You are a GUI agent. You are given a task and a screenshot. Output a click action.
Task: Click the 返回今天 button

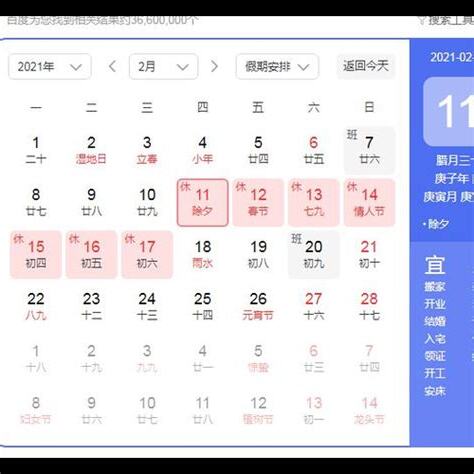coord(366,66)
